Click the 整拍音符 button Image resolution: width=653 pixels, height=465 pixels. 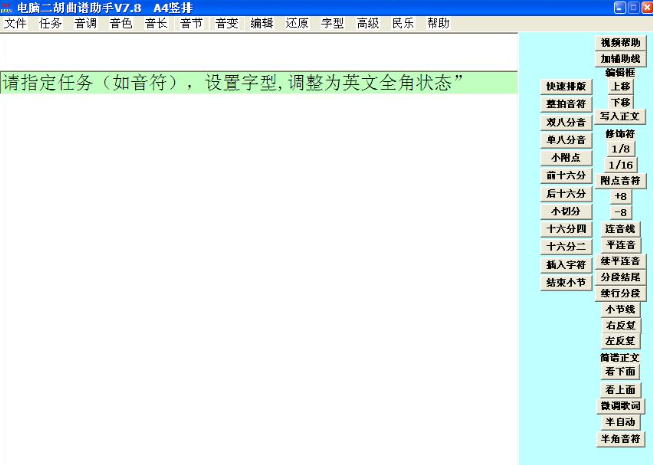pos(566,104)
